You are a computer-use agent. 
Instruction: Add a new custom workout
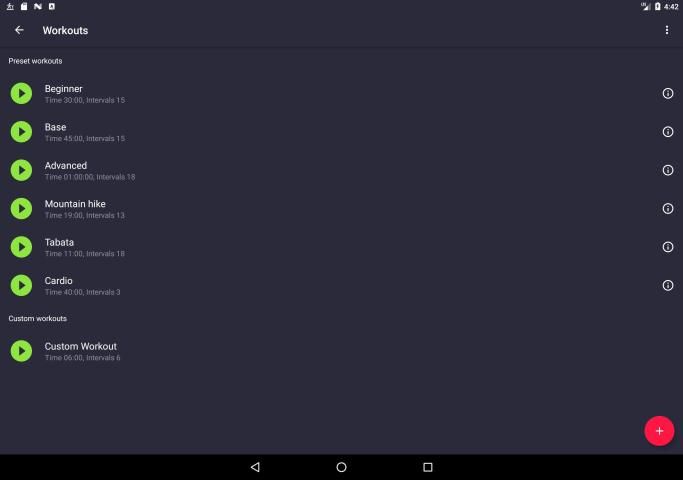click(x=659, y=430)
